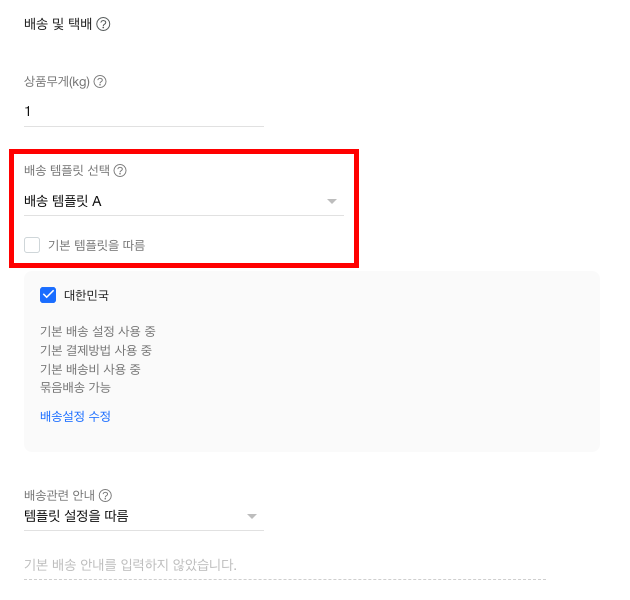The width and height of the screenshot is (630, 600).
Task: Click the 묶음배송 가능 status line
Action: (x=75, y=387)
